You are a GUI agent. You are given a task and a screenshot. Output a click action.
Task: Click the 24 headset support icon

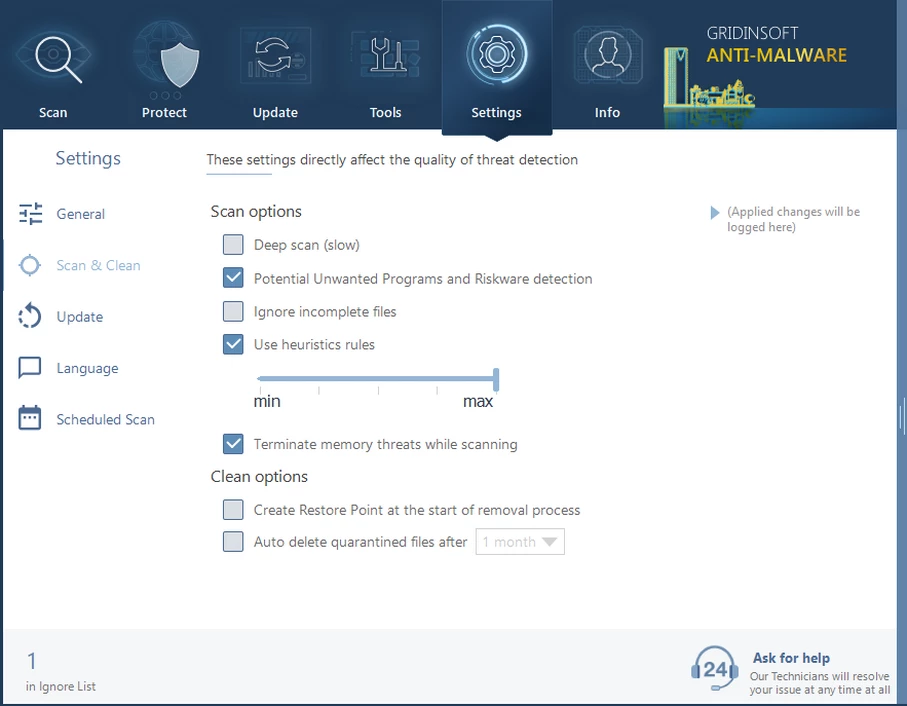pyautogui.click(x=714, y=668)
